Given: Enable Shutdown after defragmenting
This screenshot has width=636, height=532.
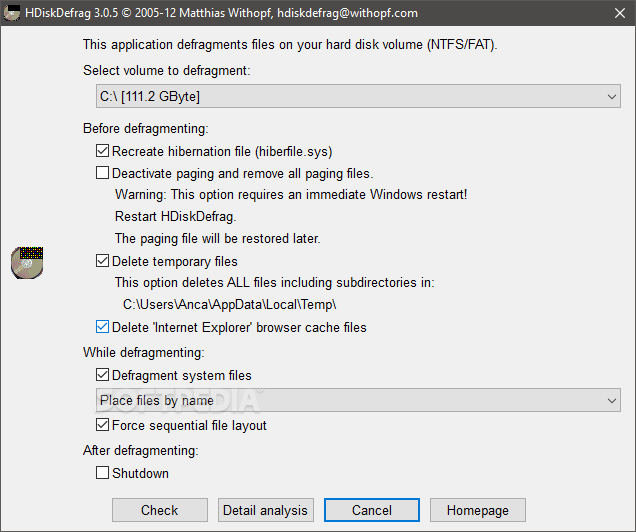Looking at the screenshot, I should [102, 473].
